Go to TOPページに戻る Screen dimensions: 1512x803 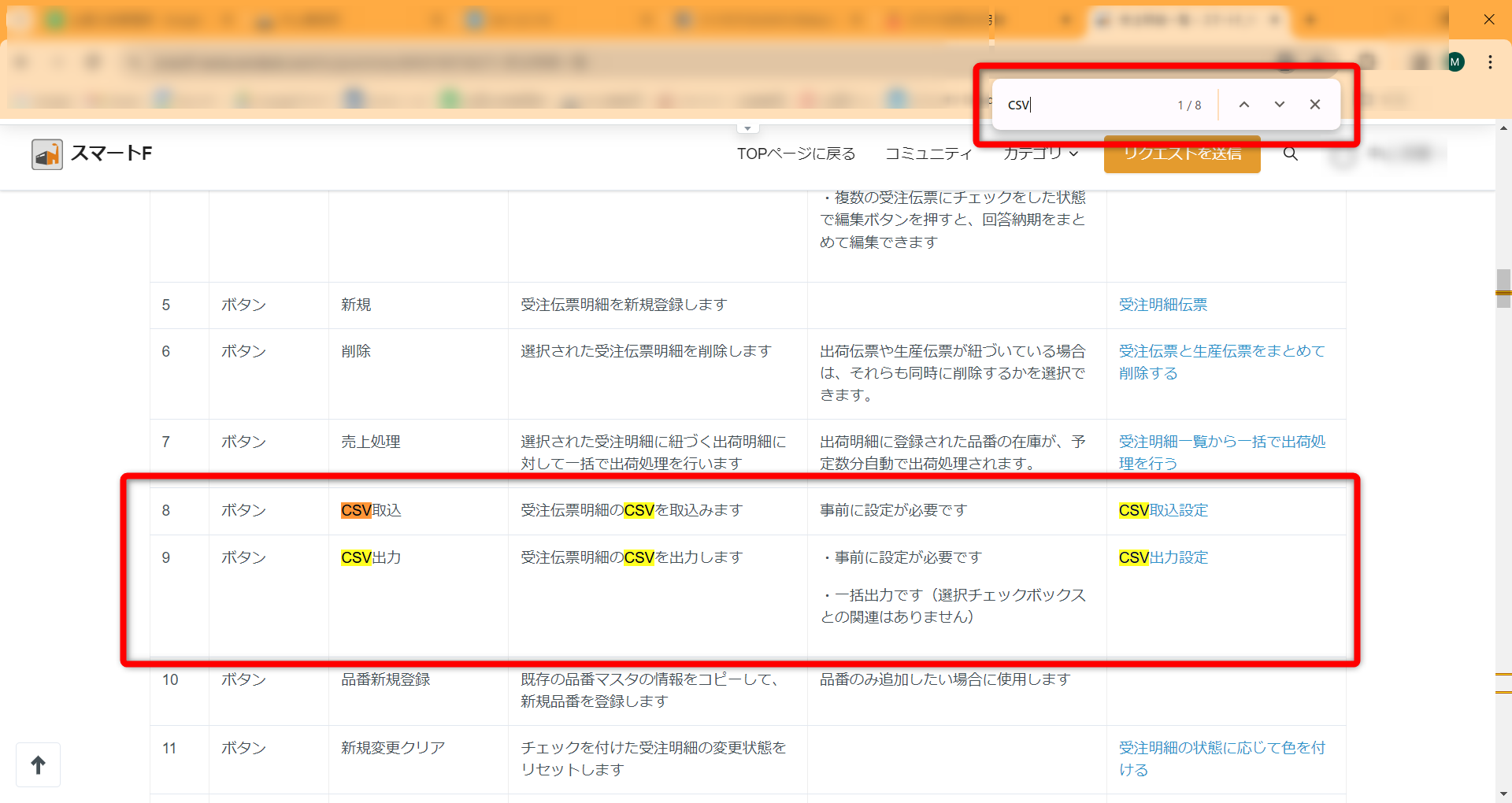point(795,154)
